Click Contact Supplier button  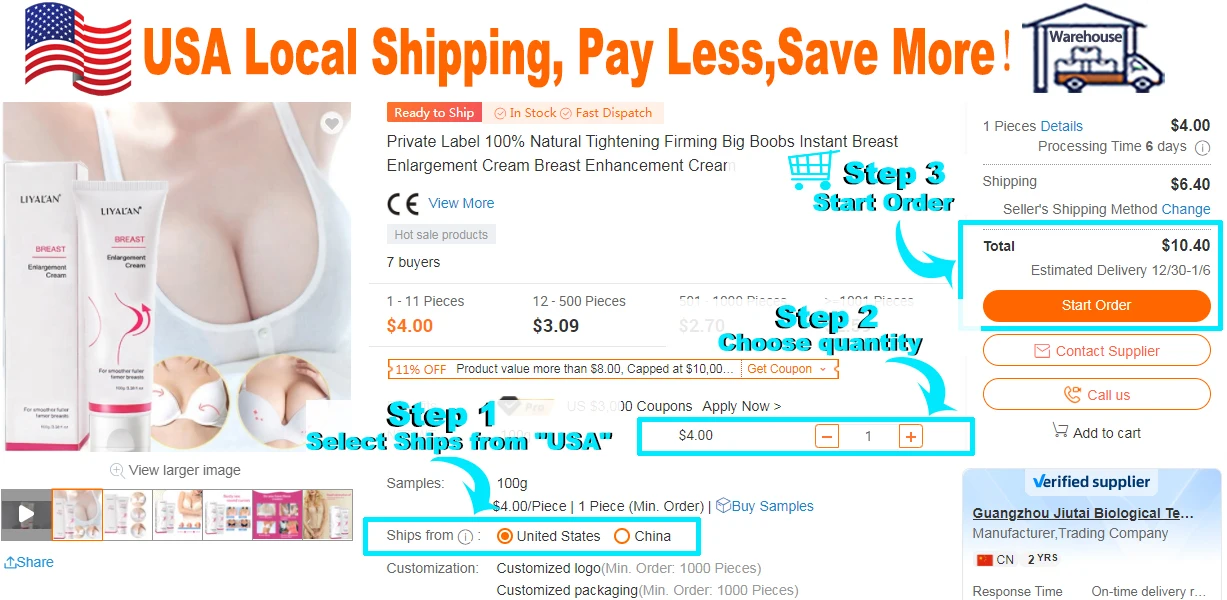coord(1097,351)
